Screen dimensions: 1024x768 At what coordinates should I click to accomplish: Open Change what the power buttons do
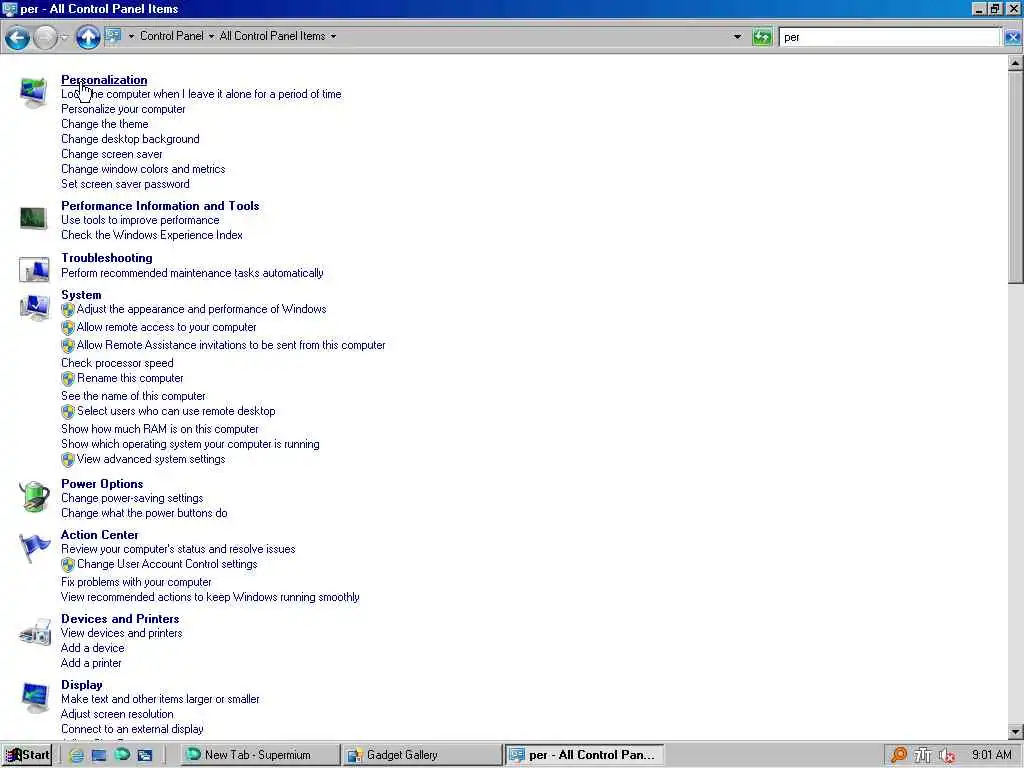pos(144,513)
